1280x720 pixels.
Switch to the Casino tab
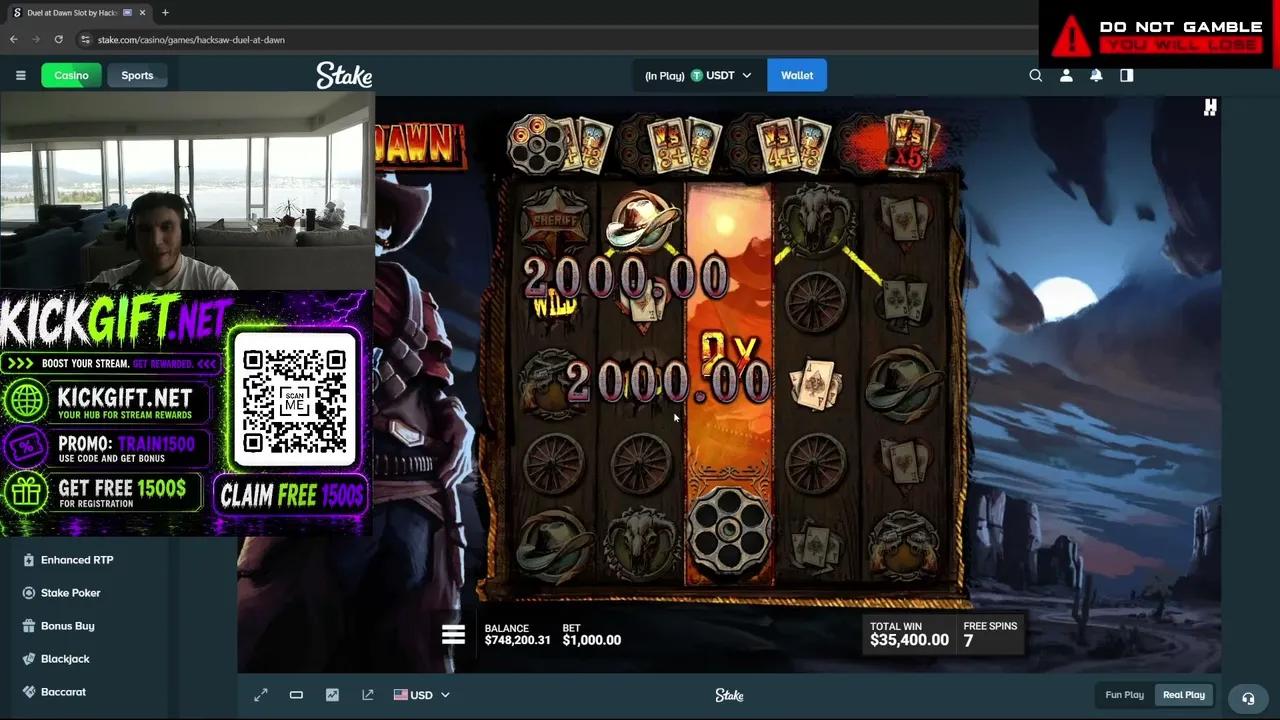(71, 75)
